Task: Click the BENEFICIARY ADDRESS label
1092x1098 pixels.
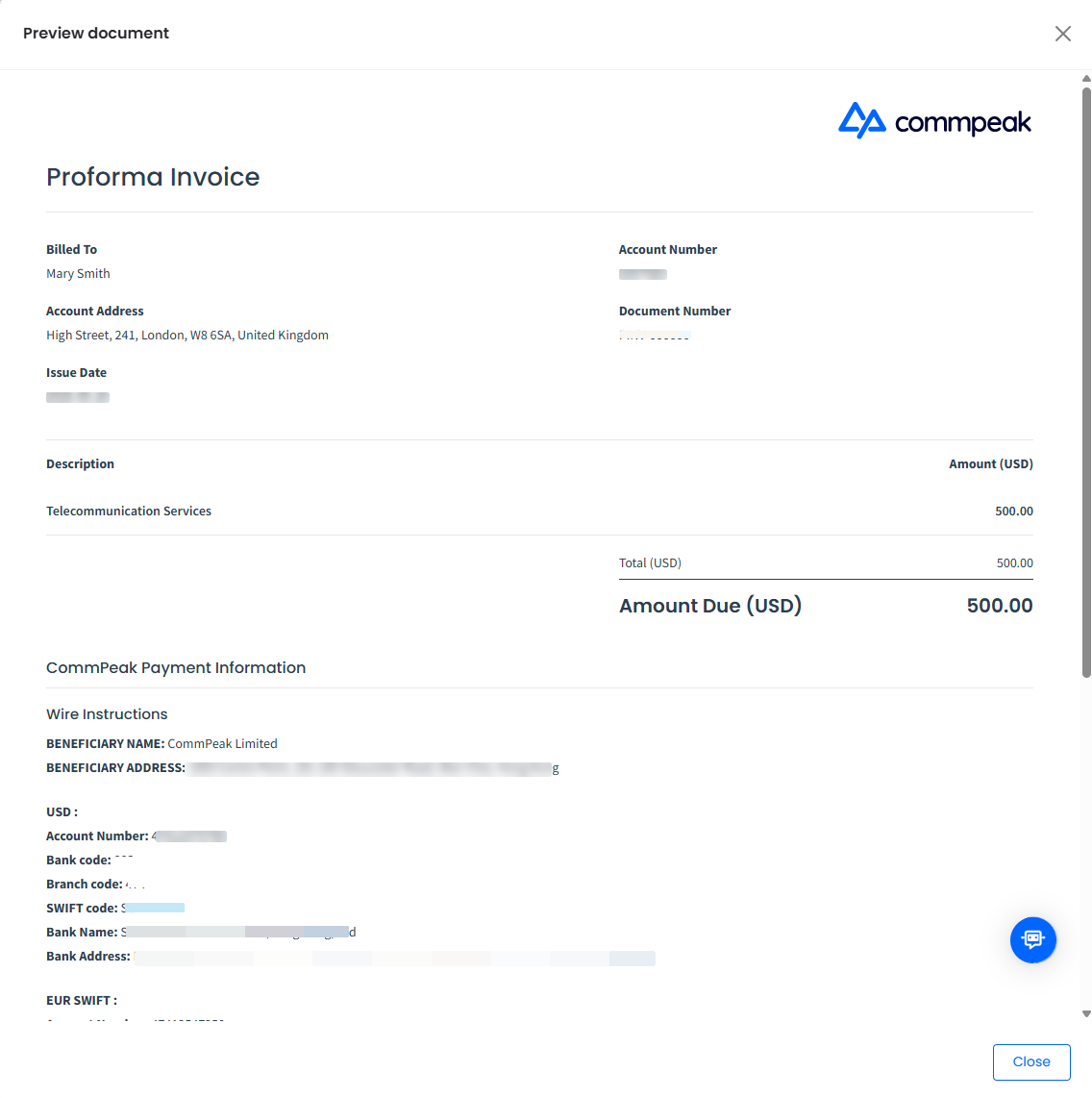Action: pos(115,768)
